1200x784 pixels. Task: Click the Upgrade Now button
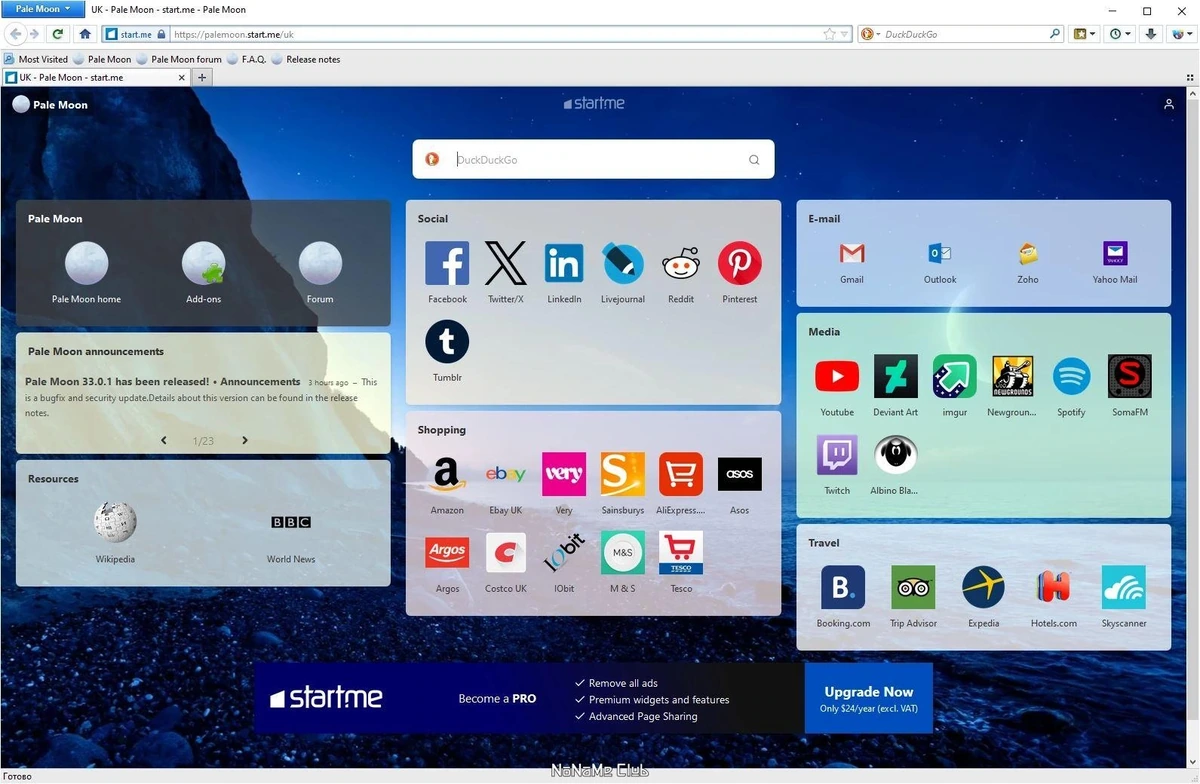point(868,698)
